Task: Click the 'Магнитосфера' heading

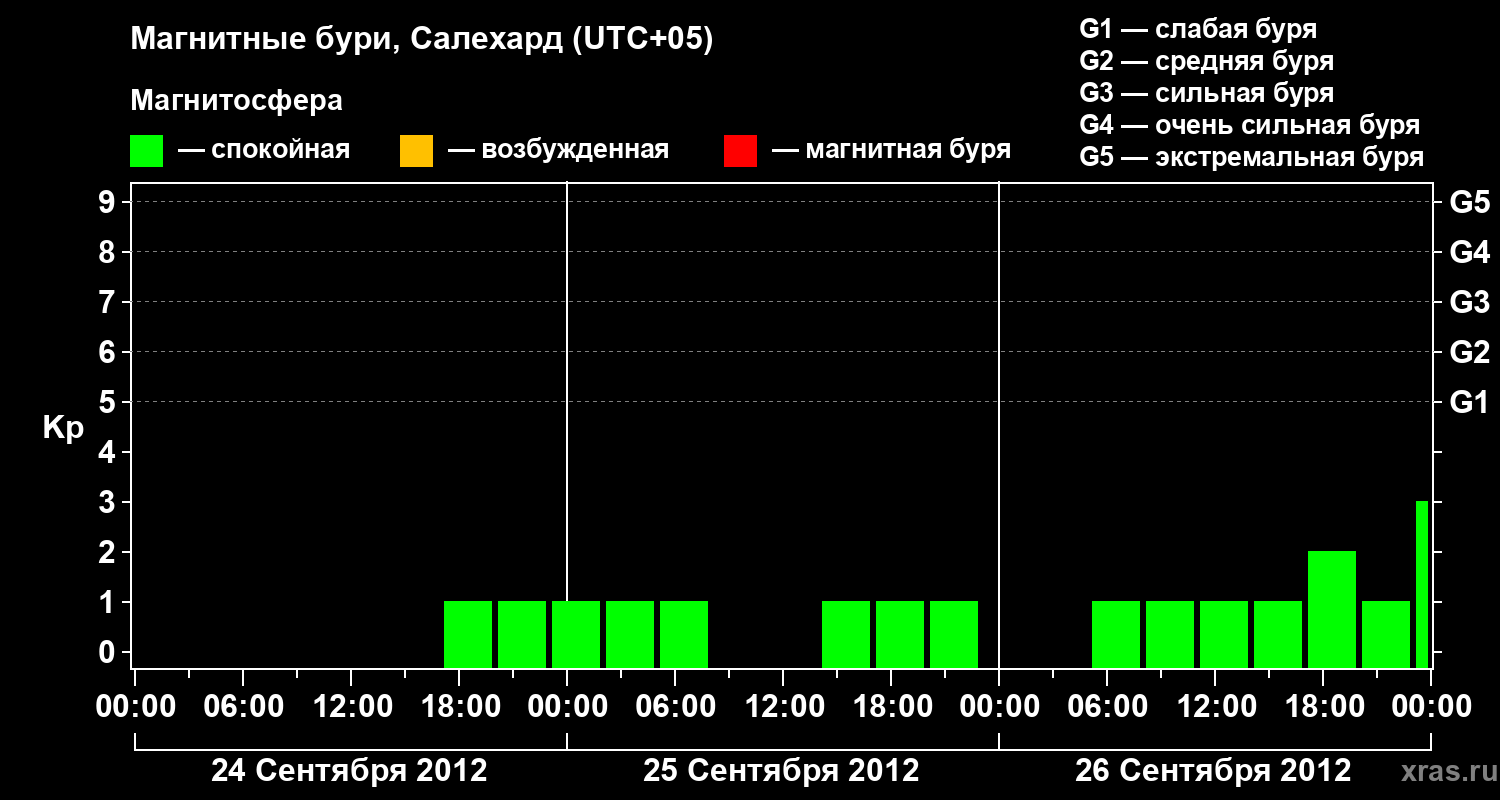Action: [236, 101]
